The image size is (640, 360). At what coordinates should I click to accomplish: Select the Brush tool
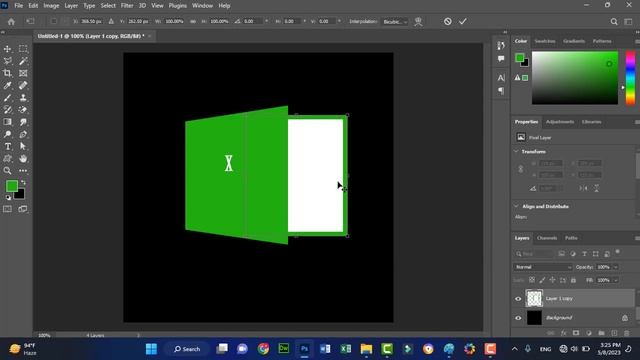pos(7,98)
